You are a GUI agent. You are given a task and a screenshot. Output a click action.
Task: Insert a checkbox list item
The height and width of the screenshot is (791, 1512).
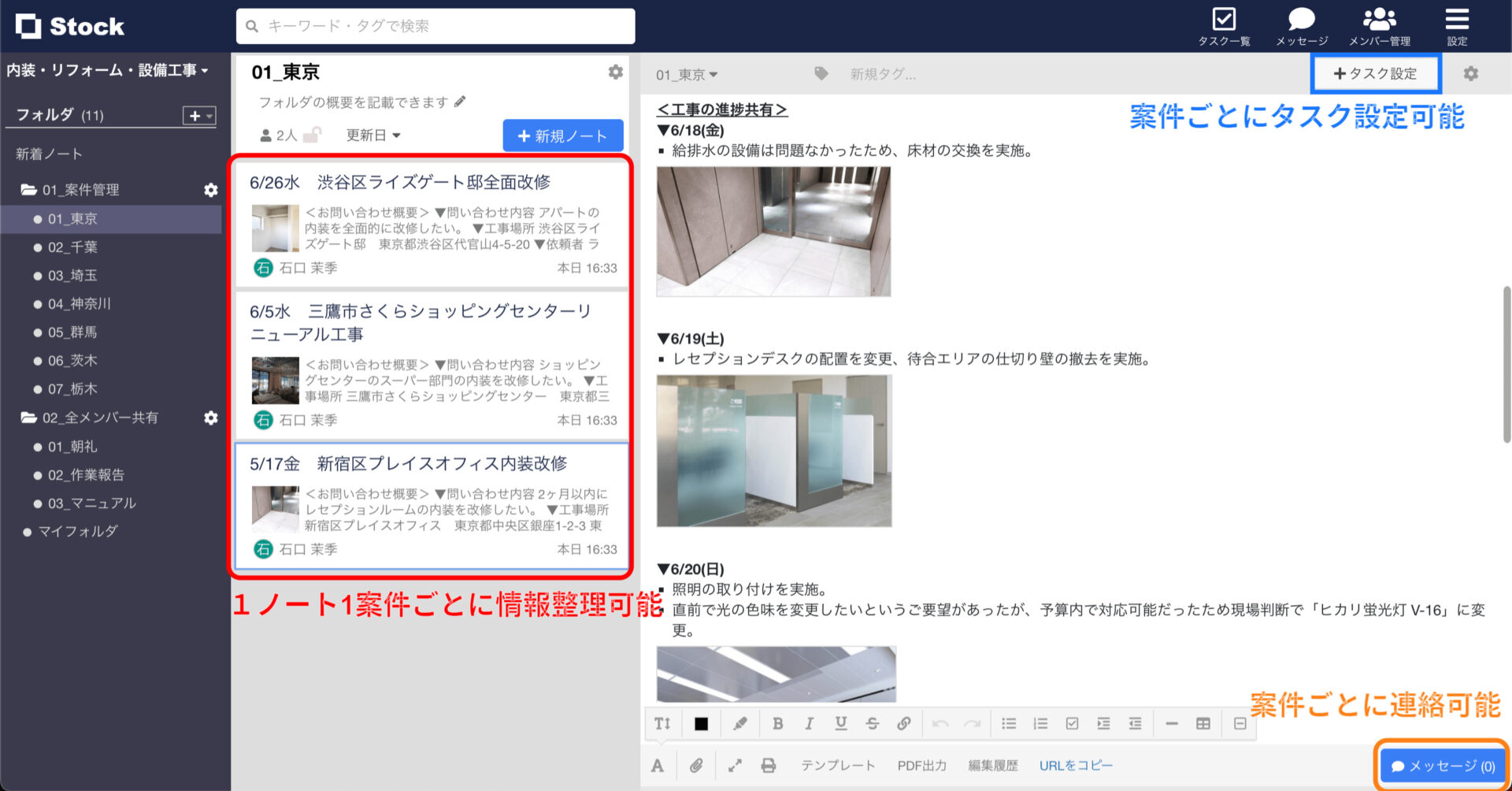pyautogui.click(x=1072, y=723)
